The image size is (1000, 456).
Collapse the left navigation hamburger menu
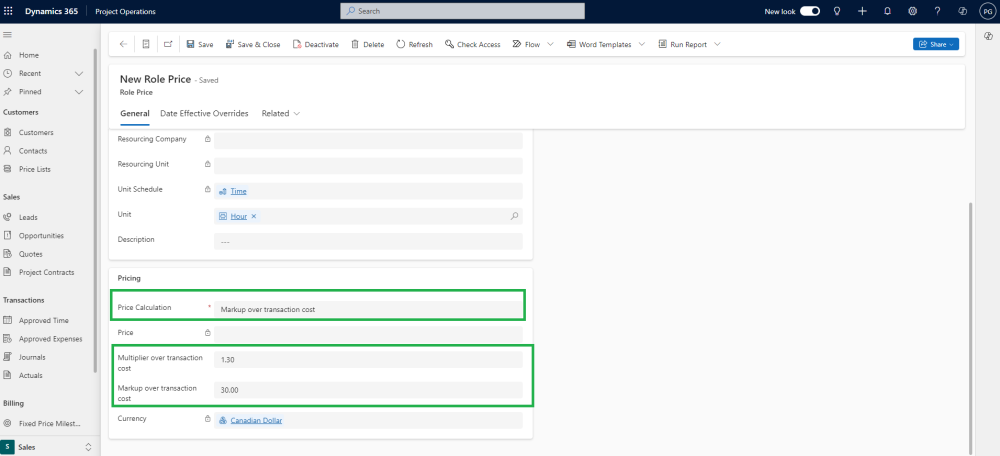pyautogui.click(x=8, y=34)
